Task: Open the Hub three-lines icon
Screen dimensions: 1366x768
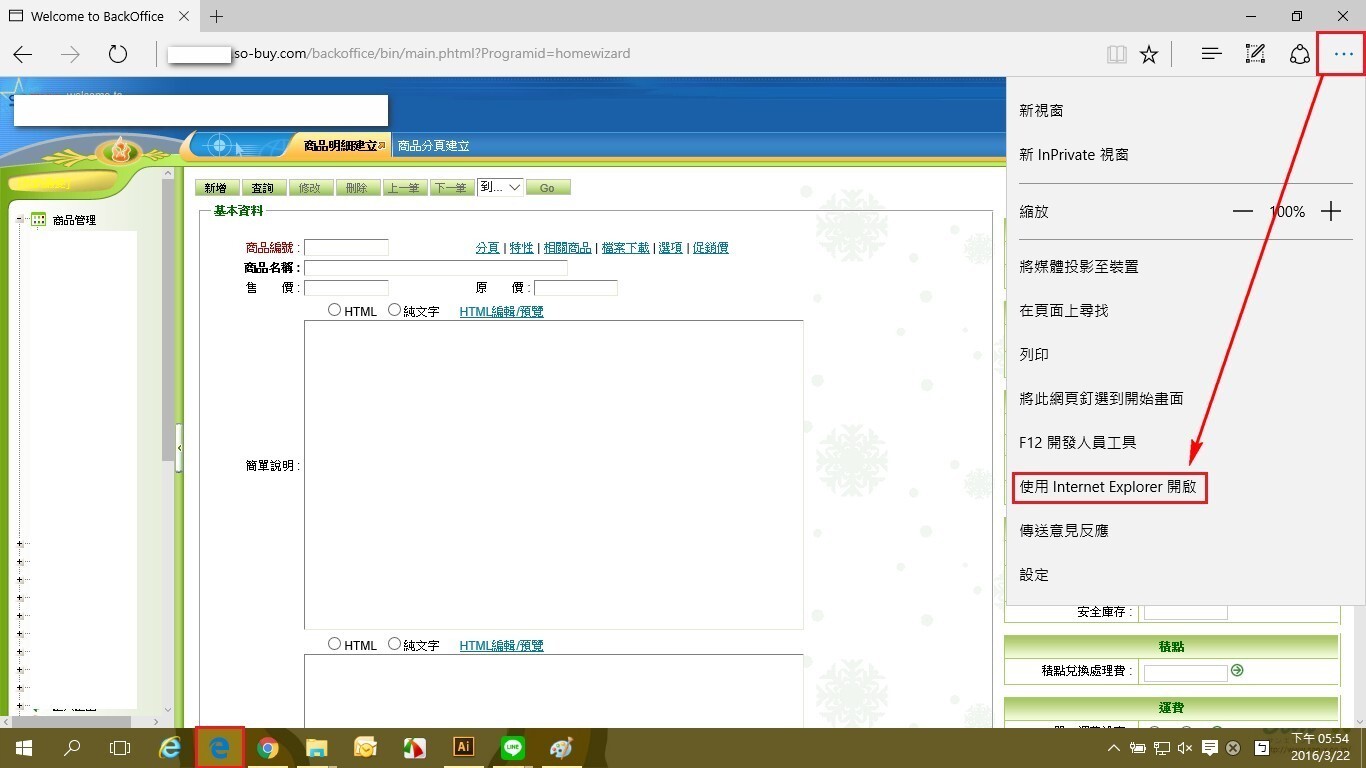Action: coord(1211,54)
